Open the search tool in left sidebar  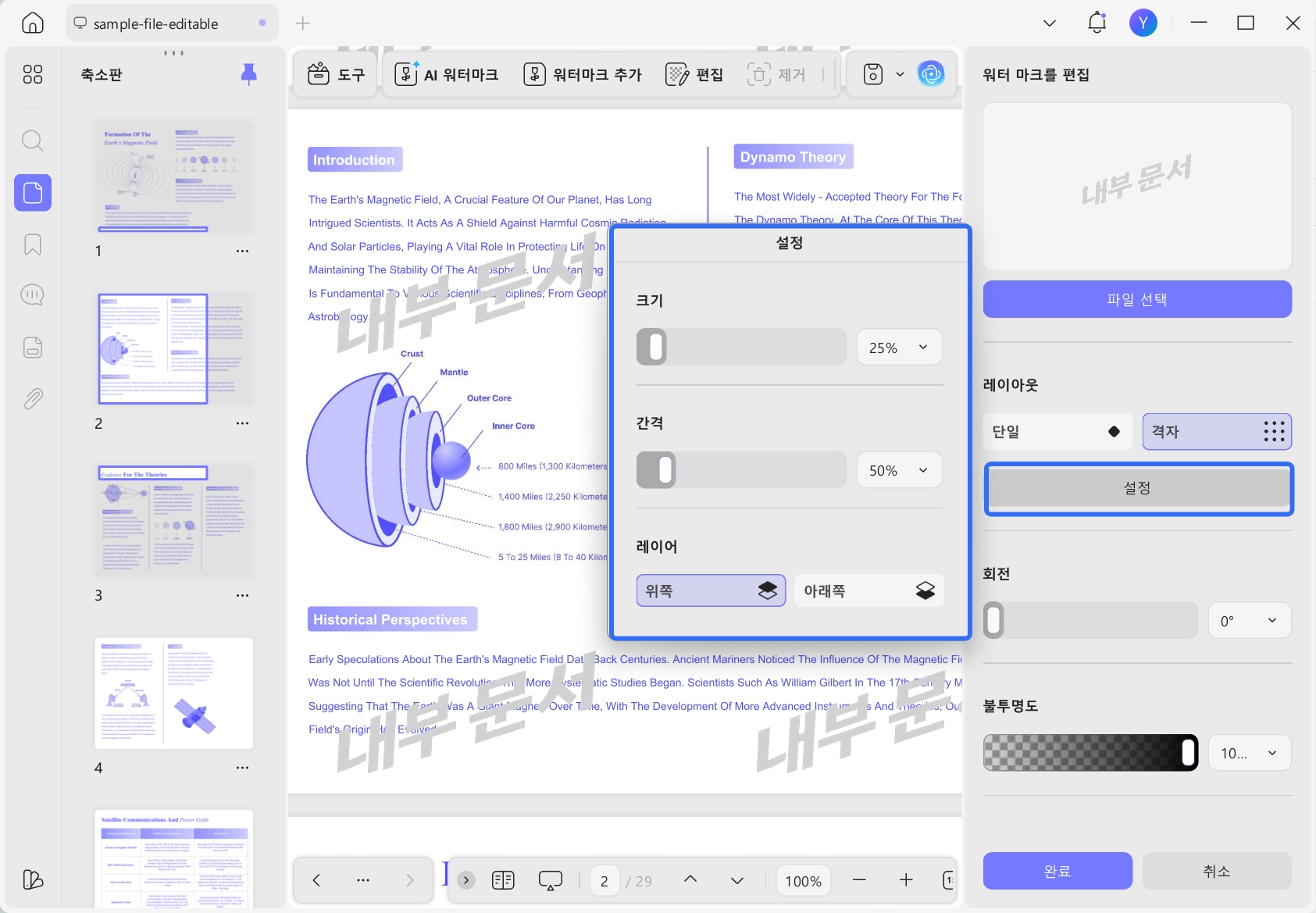coord(32,141)
